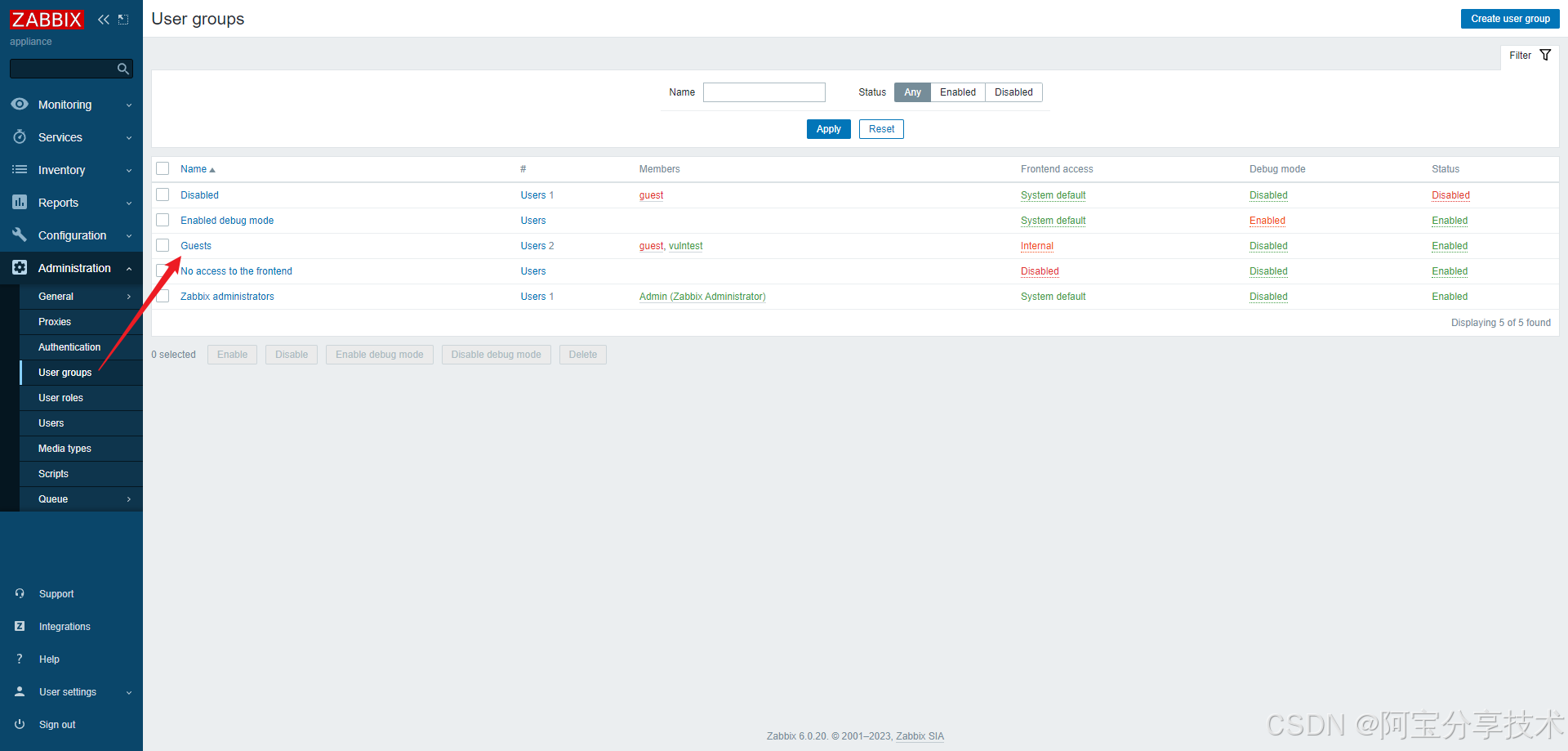This screenshot has height=751, width=1568.
Task: Click the Name filter input field
Action: [x=764, y=92]
